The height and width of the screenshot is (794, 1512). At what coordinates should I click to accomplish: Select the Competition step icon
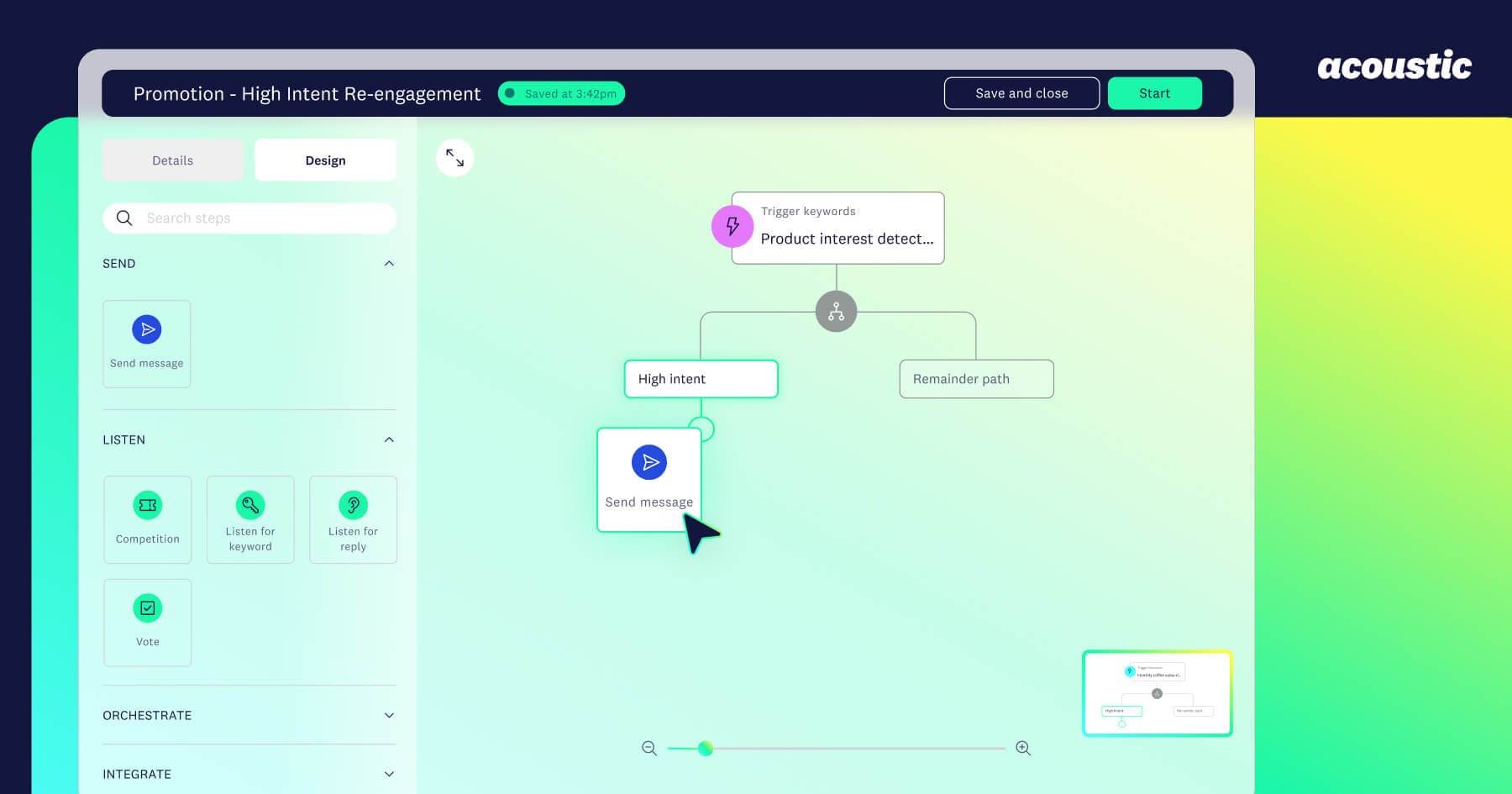pos(148,505)
